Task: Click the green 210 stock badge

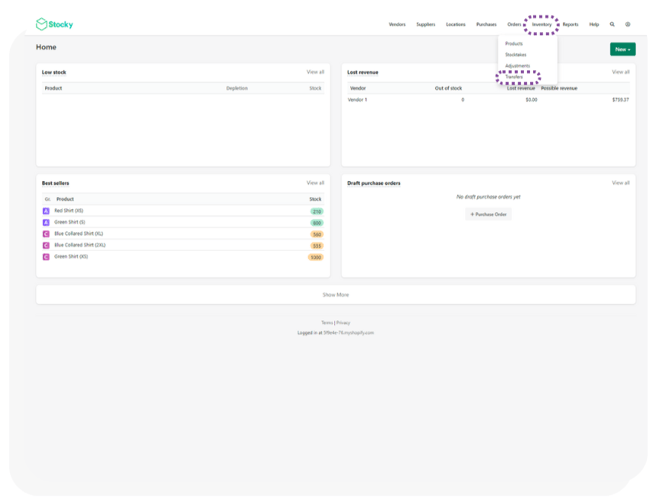Action: [x=316, y=211]
